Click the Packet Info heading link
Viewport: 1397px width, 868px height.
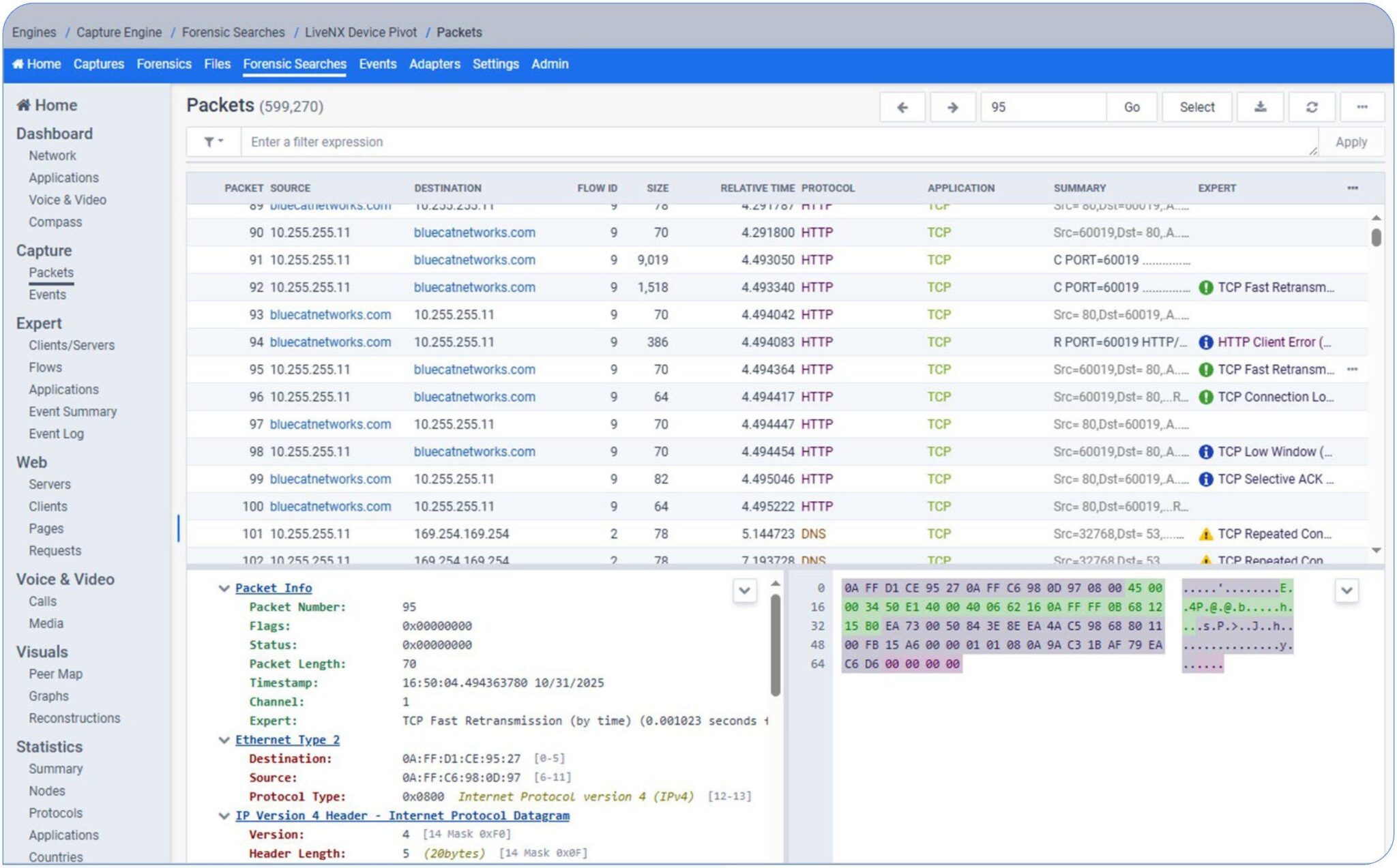pos(274,588)
